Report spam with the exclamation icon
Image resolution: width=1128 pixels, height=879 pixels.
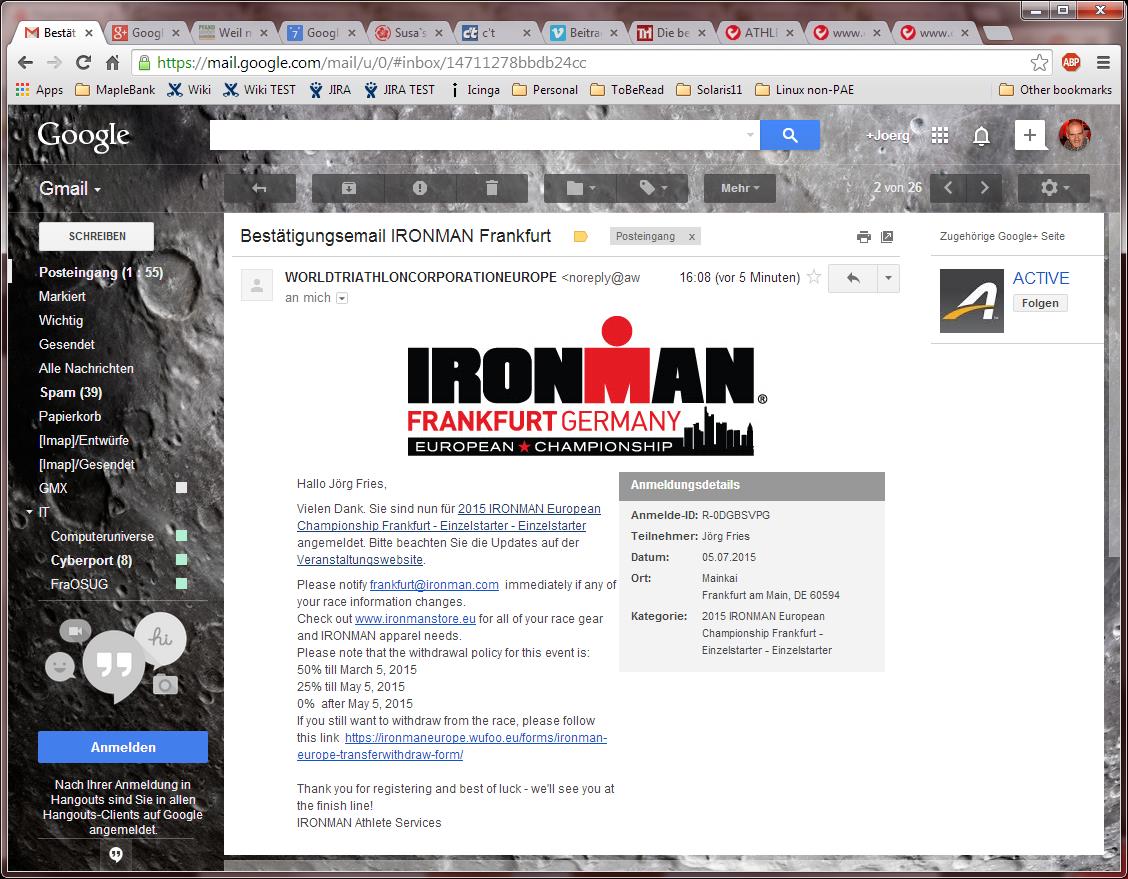pos(420,188)
